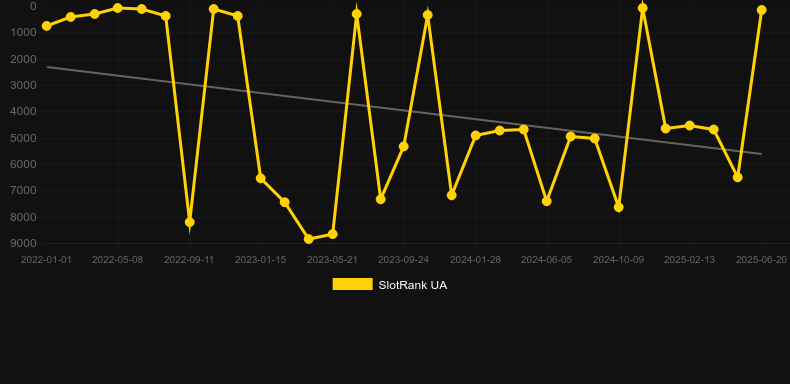Click the x-axis label 2024-01-28
Viewport: 790px width, 384px height.
click(x=475, y=260)
